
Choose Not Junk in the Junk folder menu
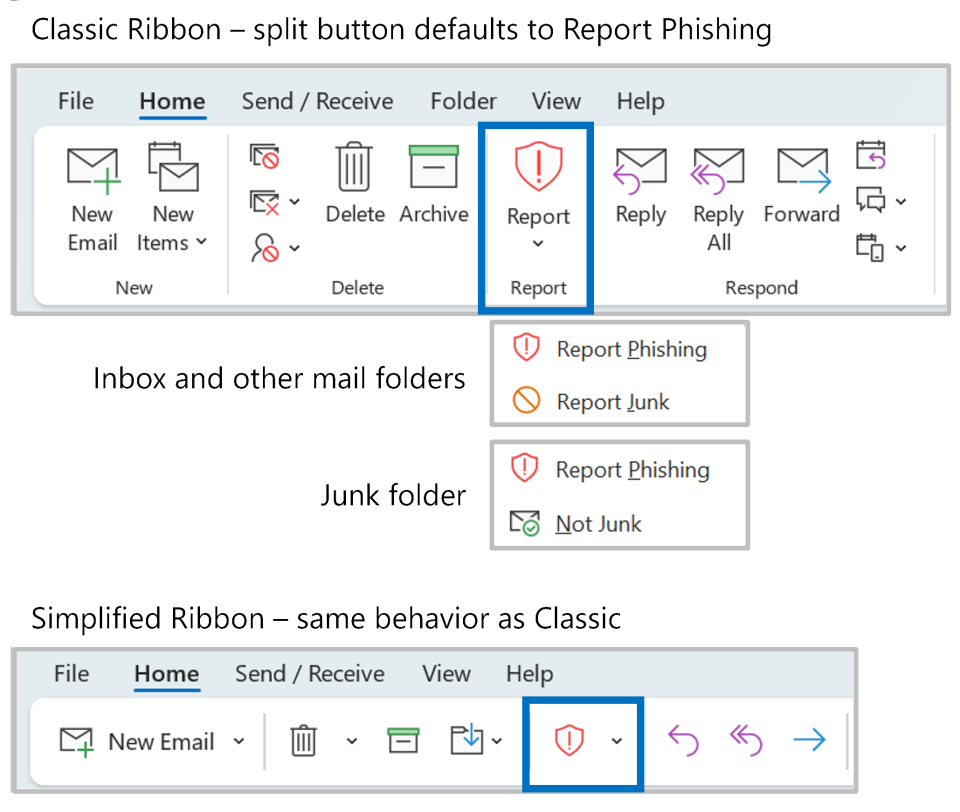[x=598, y=524]
